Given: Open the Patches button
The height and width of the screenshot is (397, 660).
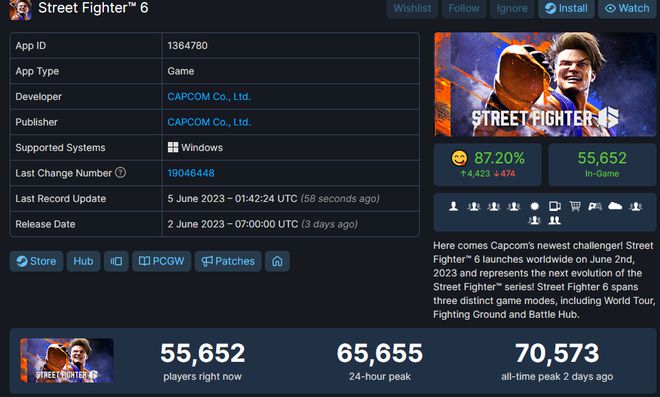Looking at the screenshot, I should [228, 261].
